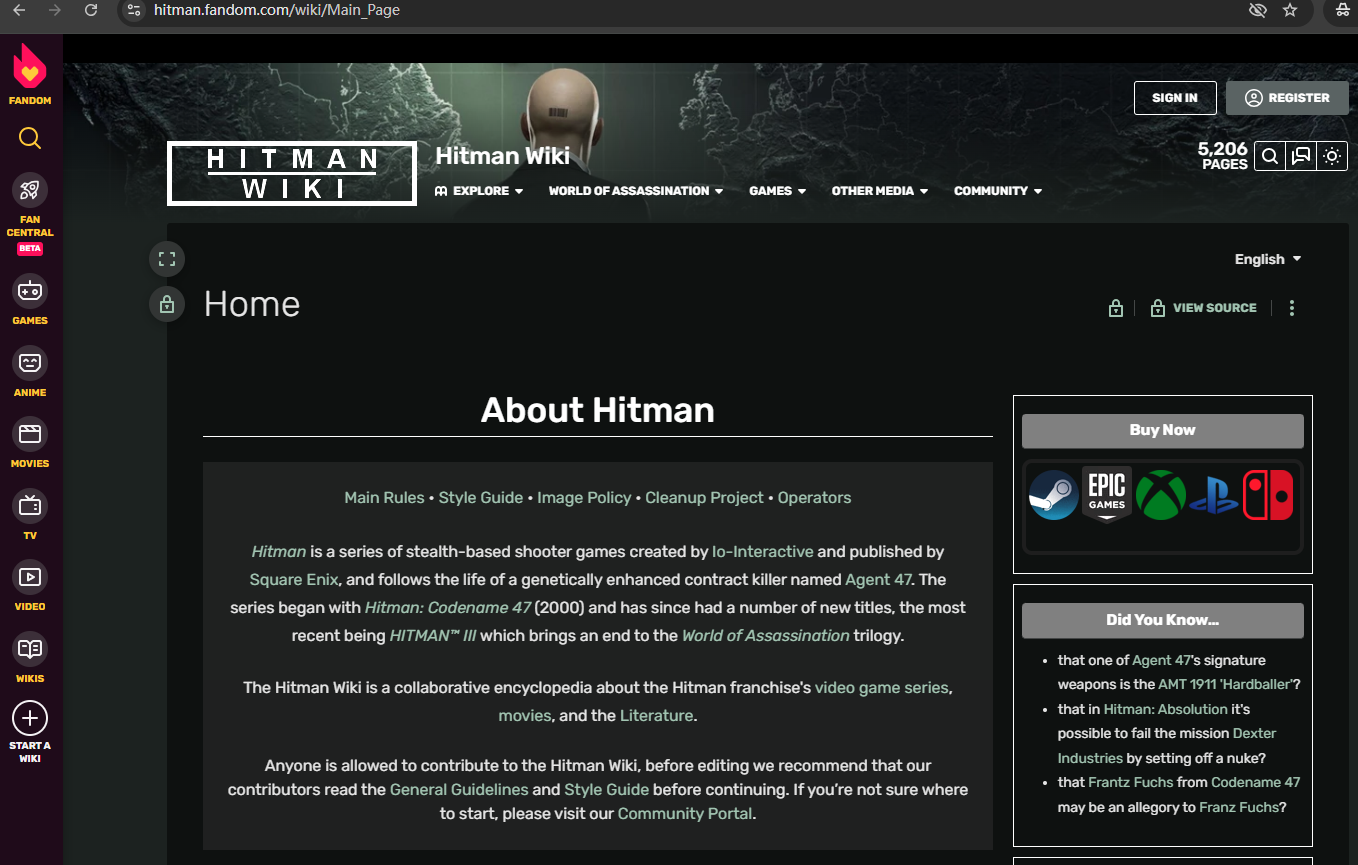Follow the Hitman: Codename 47 link

point(447,607)
